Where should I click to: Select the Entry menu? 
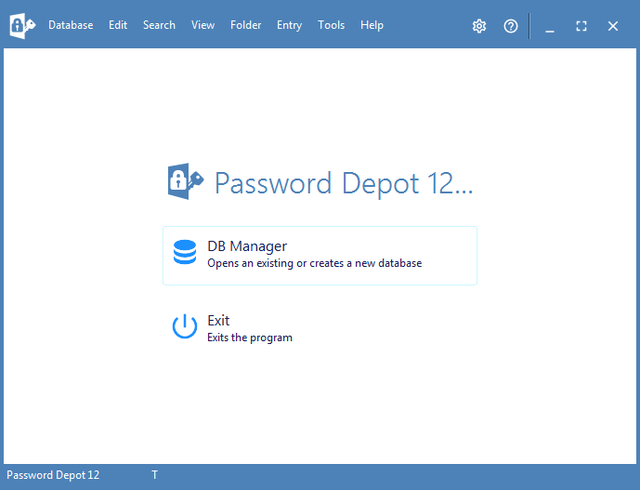(289, 25)
